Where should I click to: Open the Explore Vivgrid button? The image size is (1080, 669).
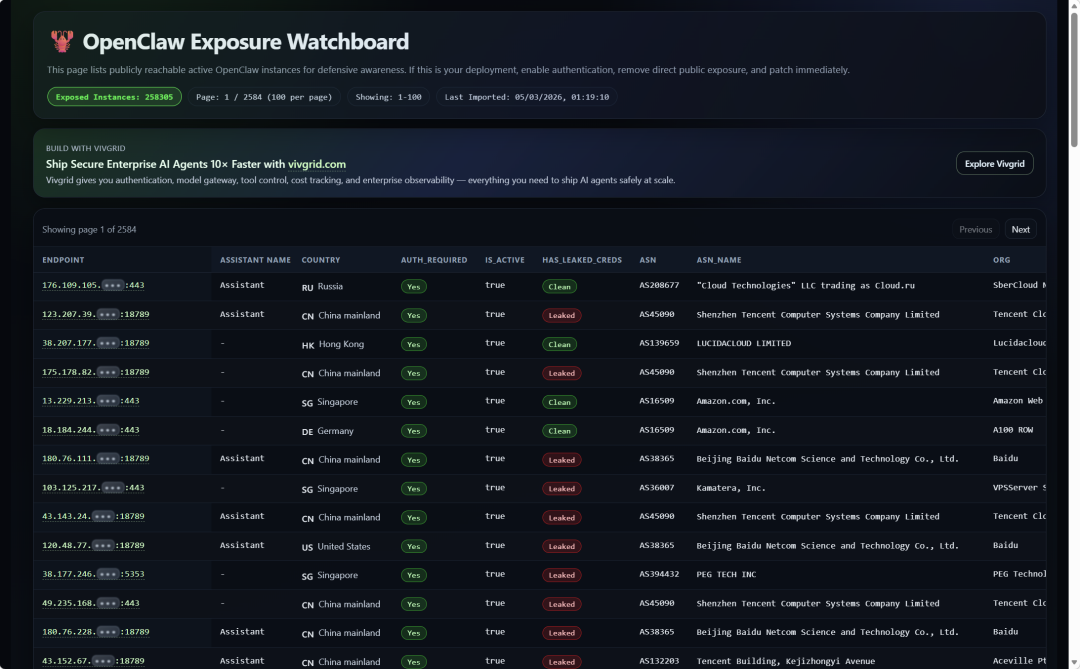coord(994,163)
